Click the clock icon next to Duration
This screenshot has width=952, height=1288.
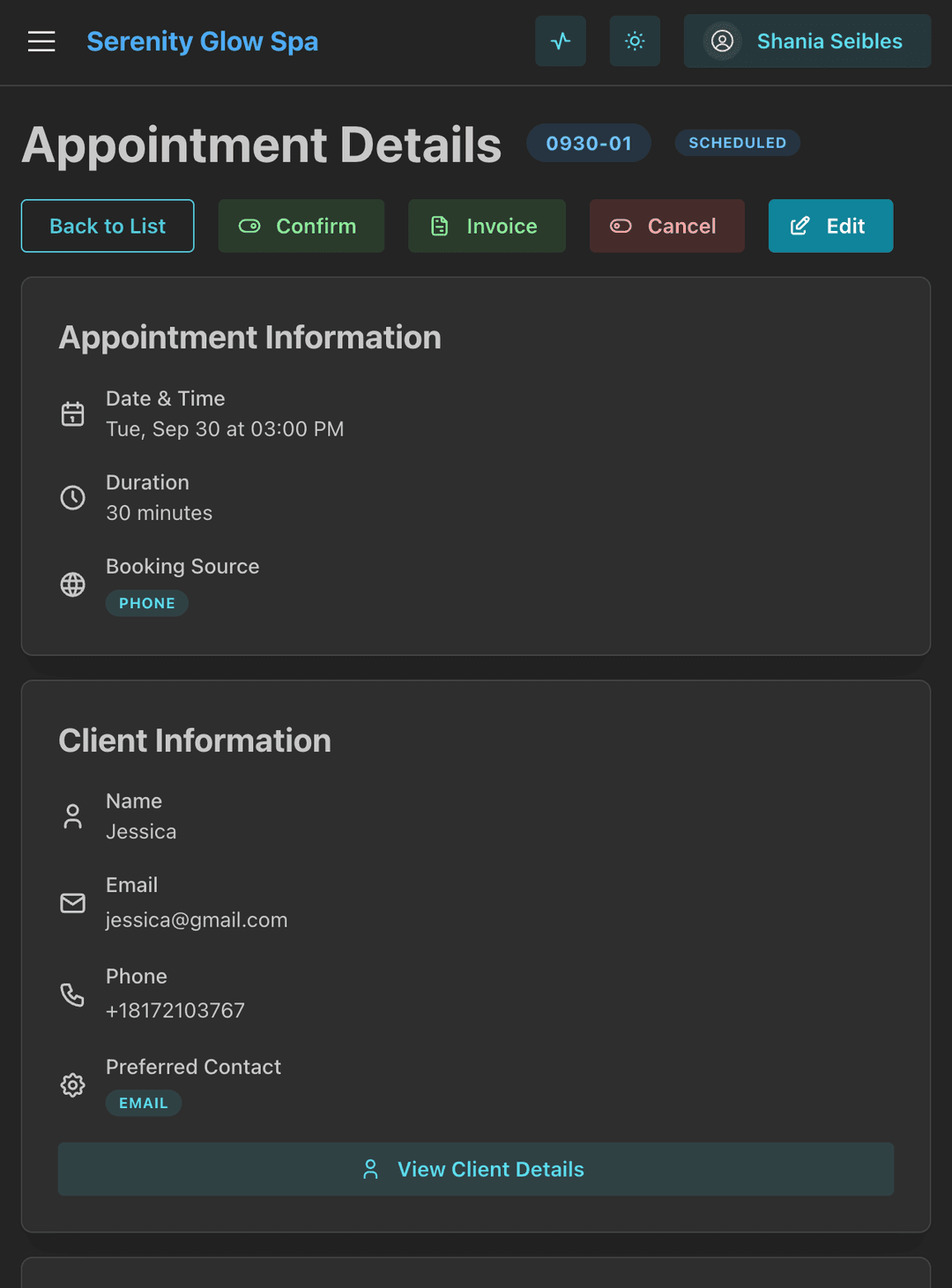pyautogui.click(x=72, y=497)
